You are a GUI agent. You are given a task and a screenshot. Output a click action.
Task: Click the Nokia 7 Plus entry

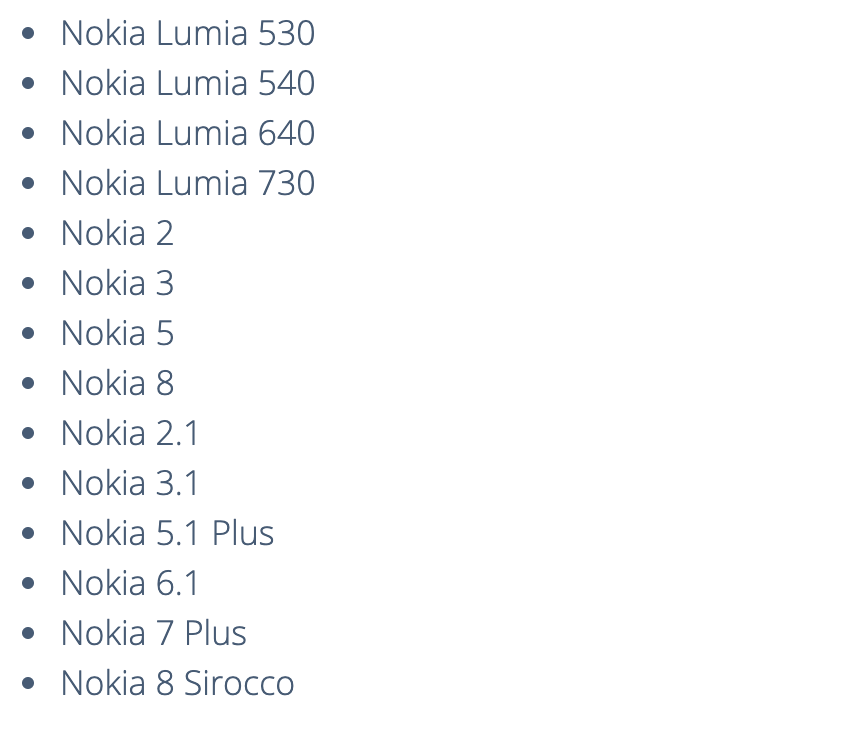154,633
